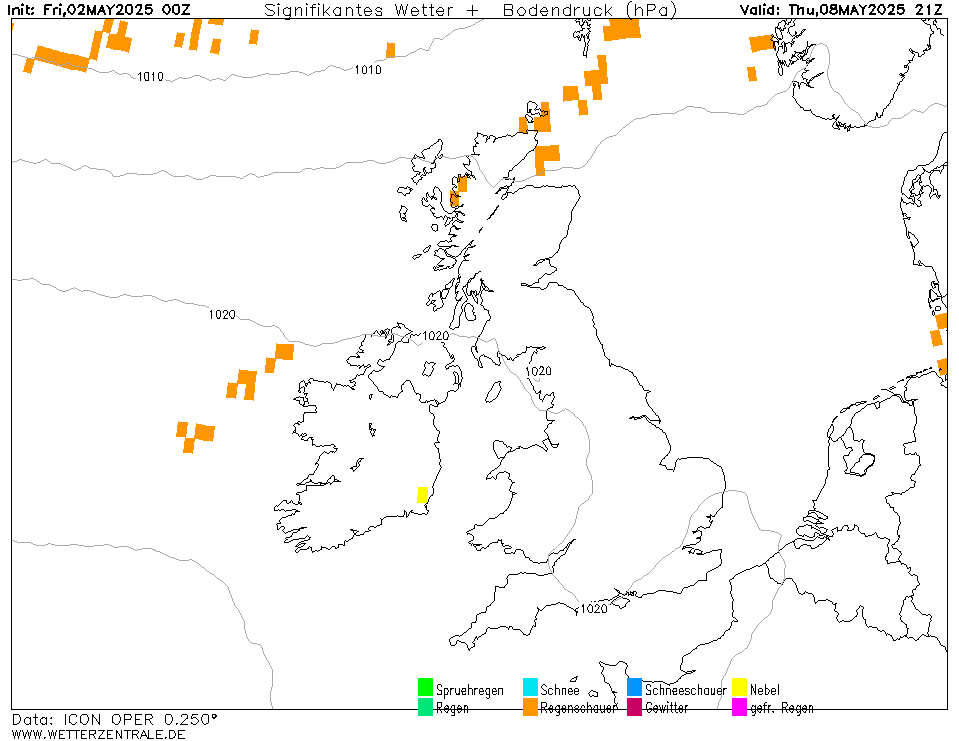The image size is (959, 741).
Task: Click the Regen green legend swatch
Action: point(425,706)
